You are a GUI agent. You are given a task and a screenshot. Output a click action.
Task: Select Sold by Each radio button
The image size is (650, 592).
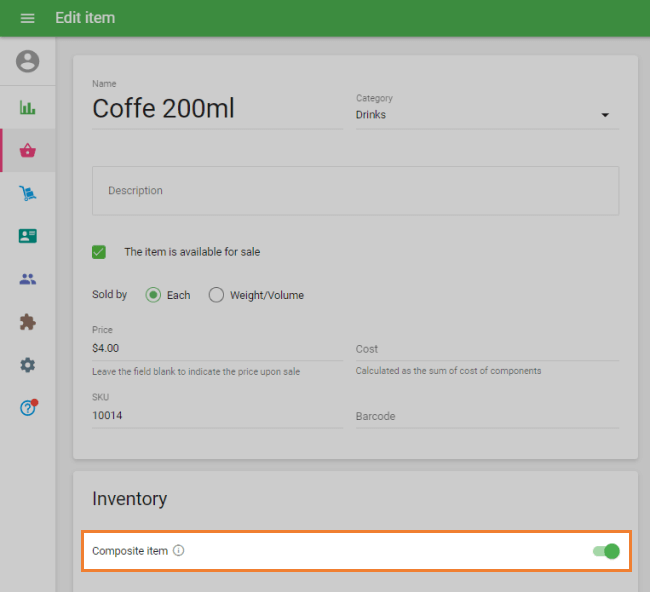pyautogui.click(x=153, y=295)
